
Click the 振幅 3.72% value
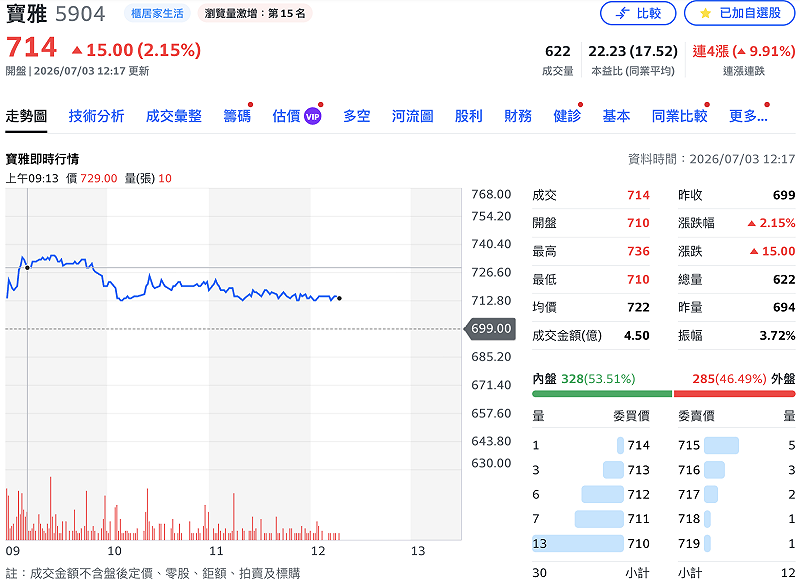[777, 336]
